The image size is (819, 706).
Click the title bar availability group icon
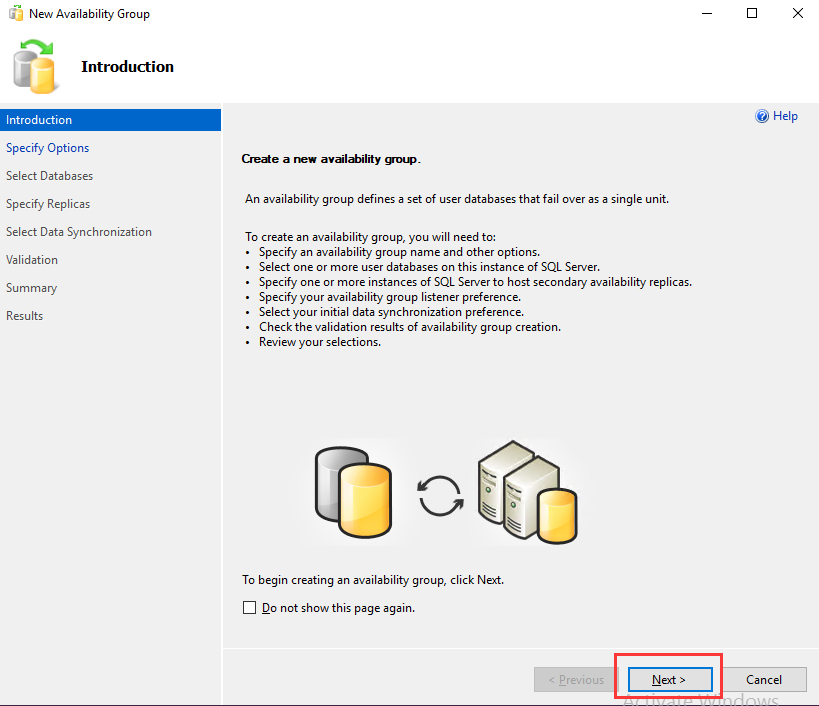[x=16, y=13]
